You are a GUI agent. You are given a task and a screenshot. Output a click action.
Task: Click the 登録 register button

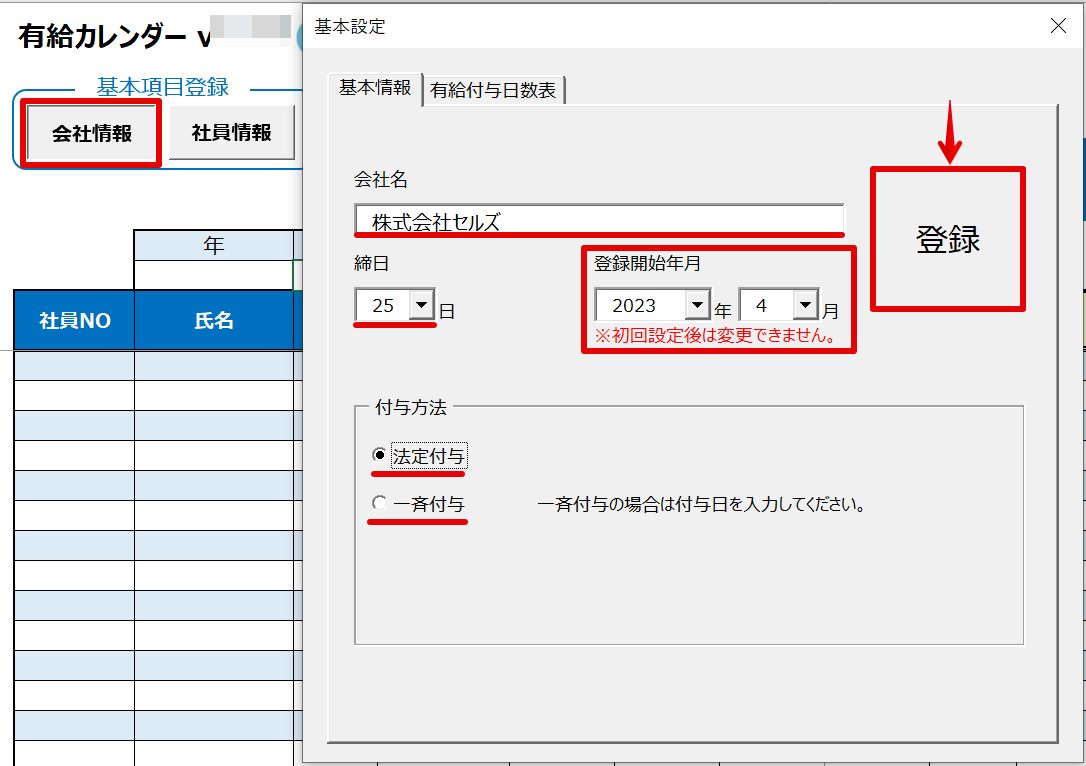coord(947,239)
